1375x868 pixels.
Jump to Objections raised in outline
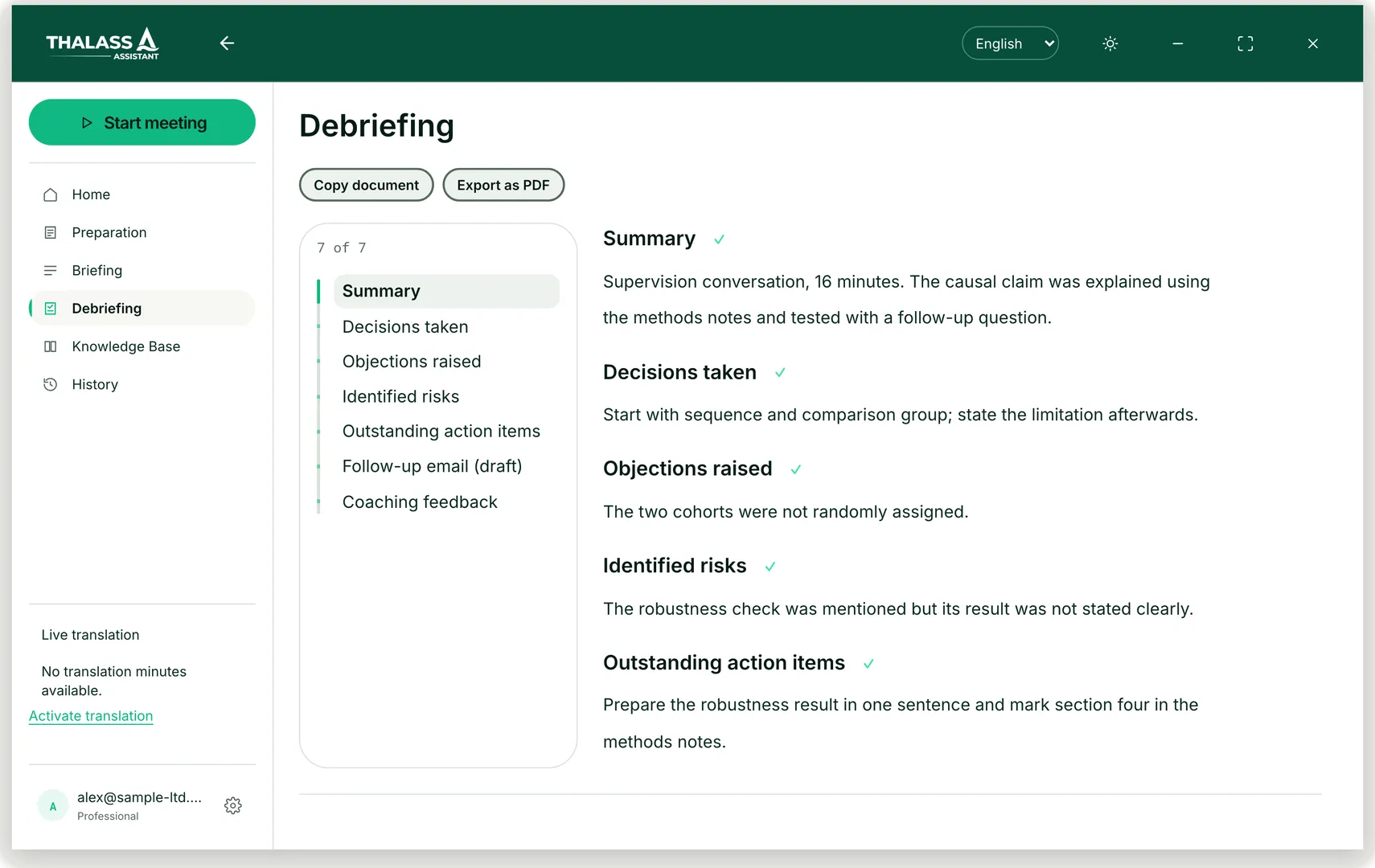coord(412,362)
